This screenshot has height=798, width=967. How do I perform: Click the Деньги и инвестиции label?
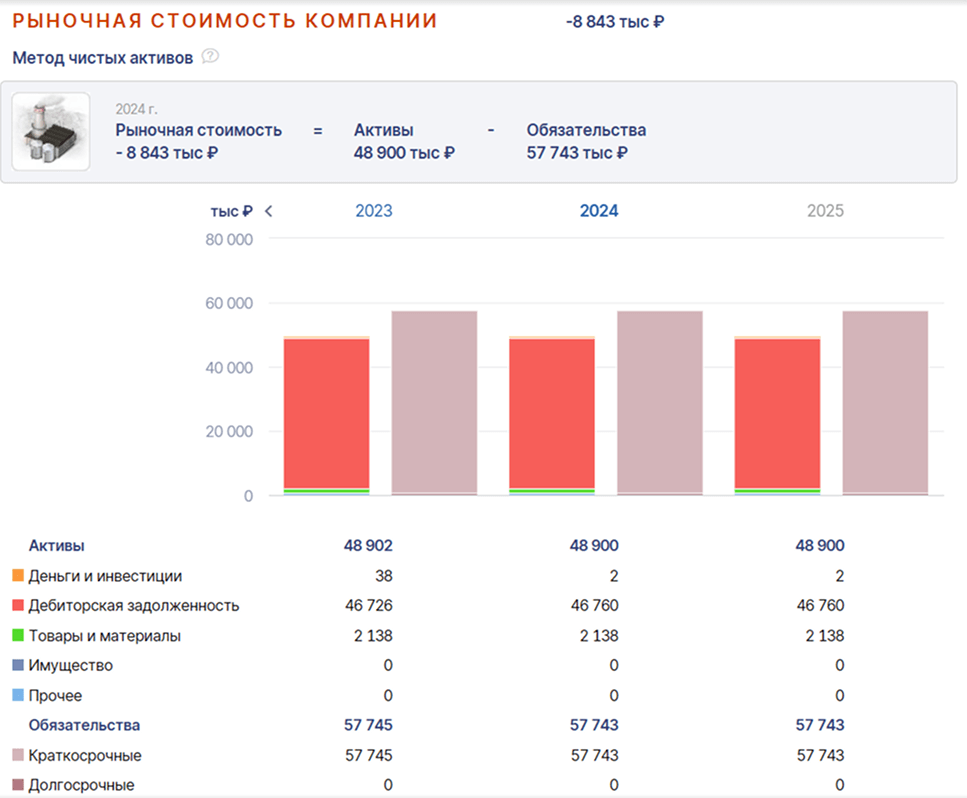[105, 576]
